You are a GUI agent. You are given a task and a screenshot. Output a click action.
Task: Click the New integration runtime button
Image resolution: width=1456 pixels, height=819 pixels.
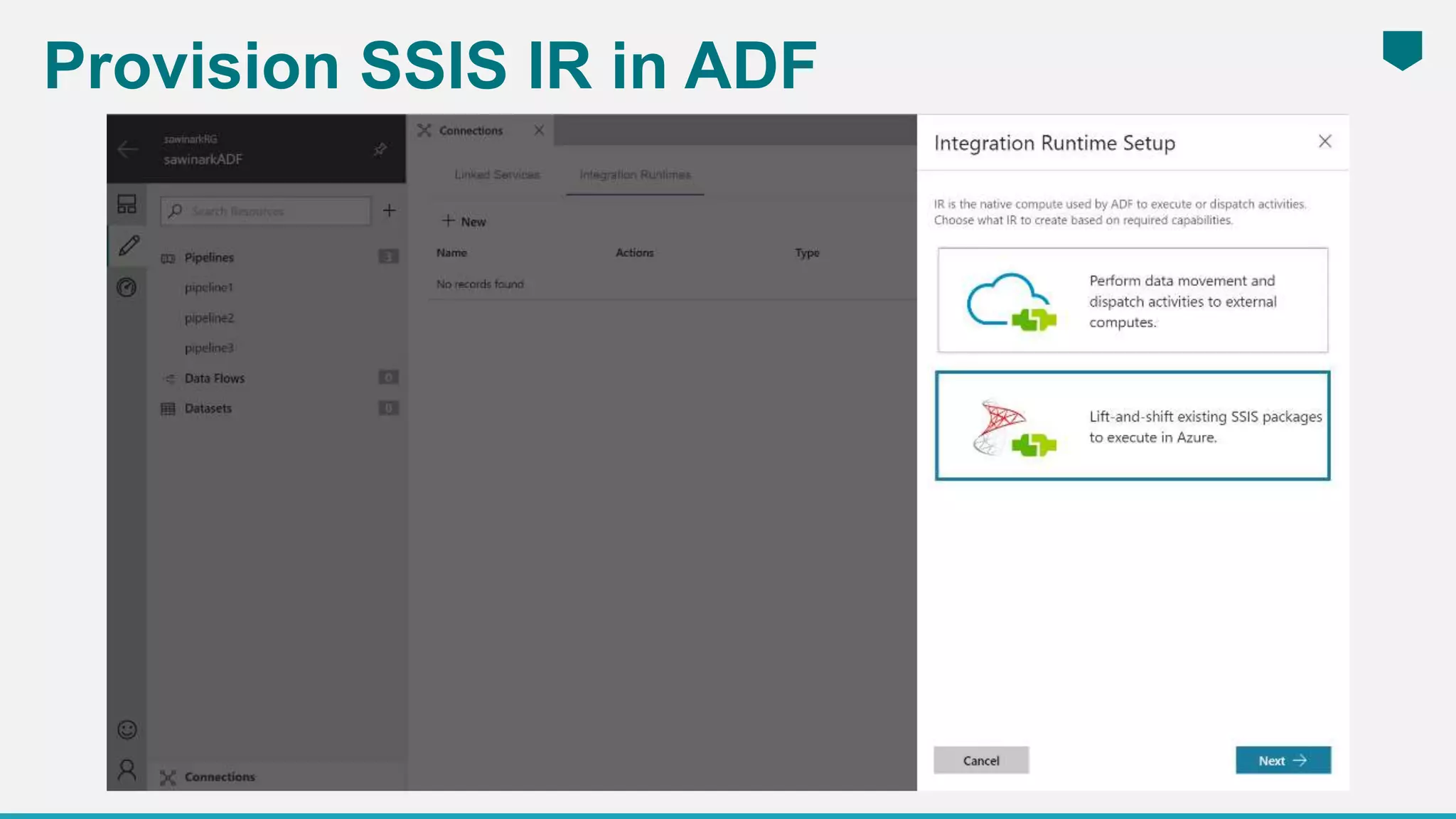[464, 221]
